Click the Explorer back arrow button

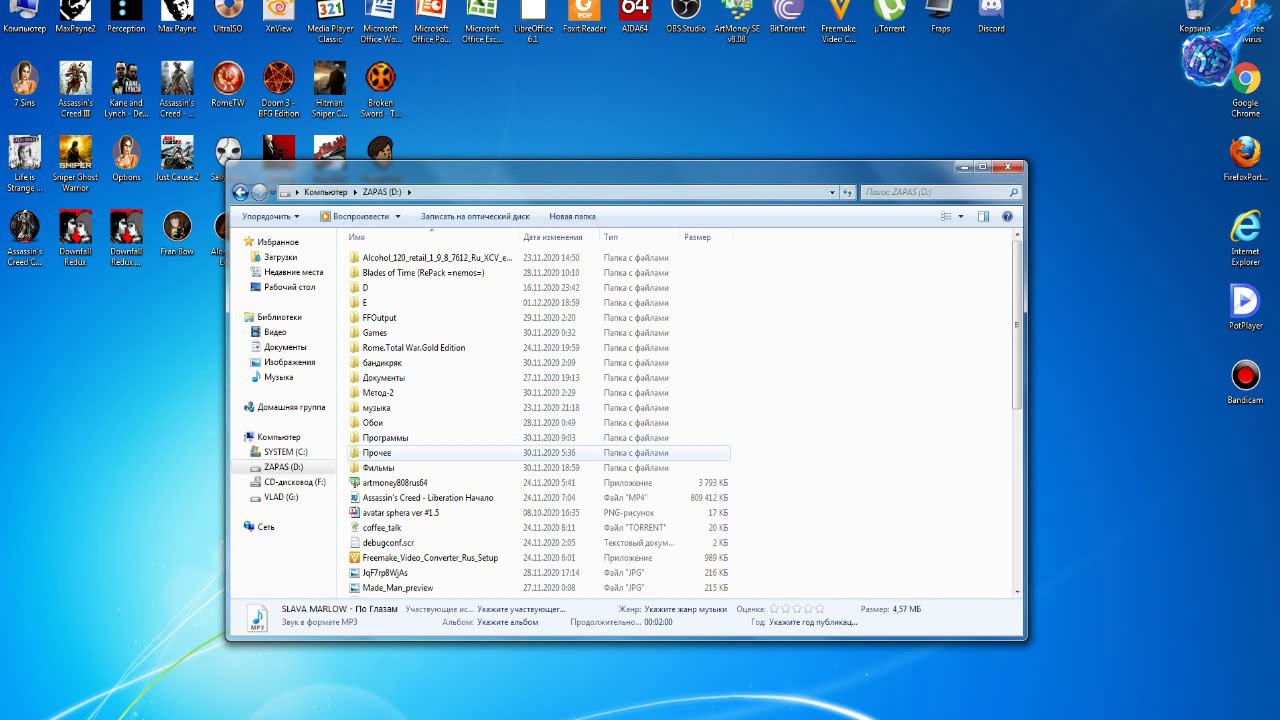241,192
